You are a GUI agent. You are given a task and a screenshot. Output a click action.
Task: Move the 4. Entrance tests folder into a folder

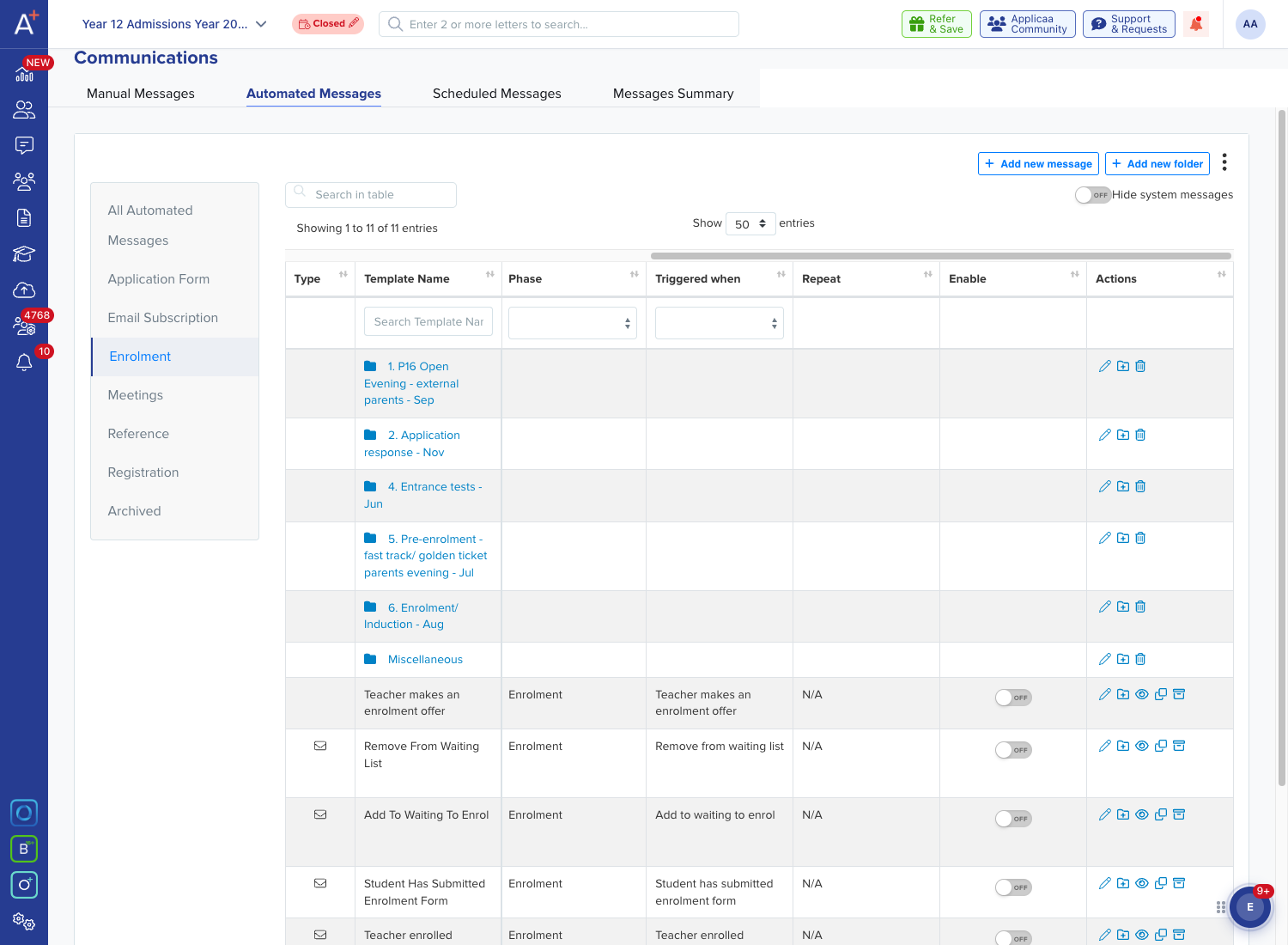coord(1123,486)
